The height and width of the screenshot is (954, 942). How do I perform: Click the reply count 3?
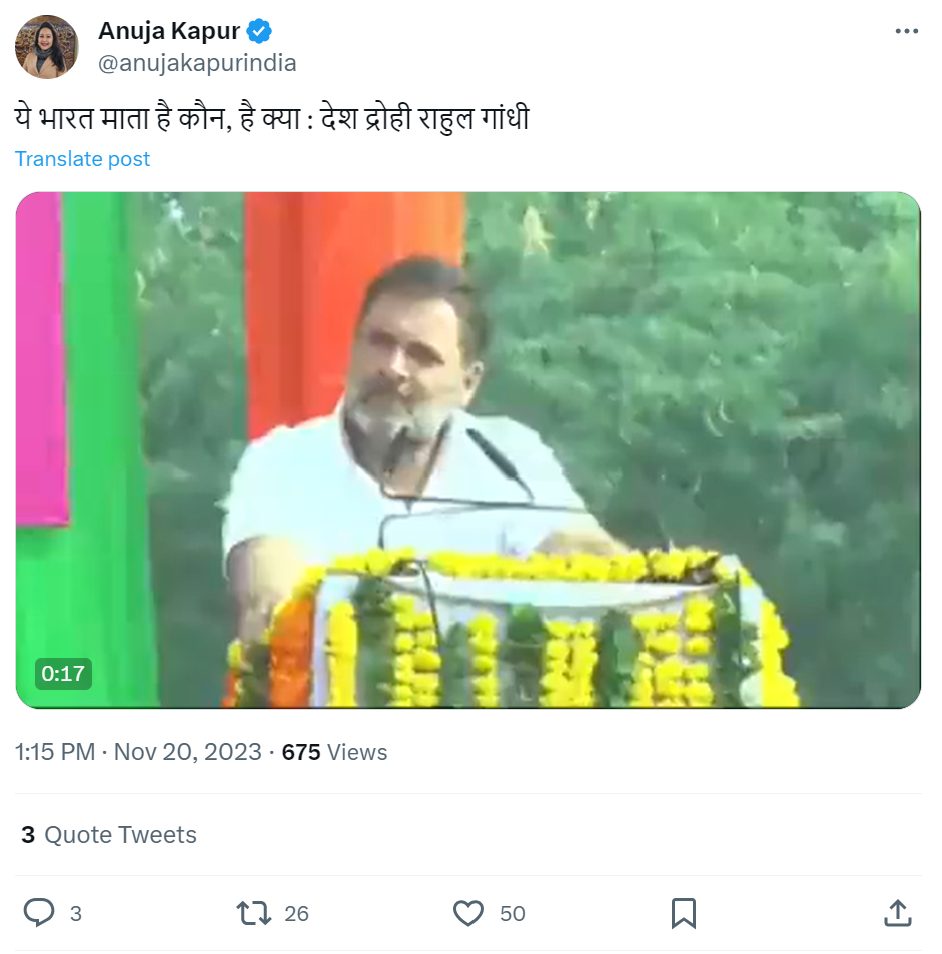click(75, 914)
